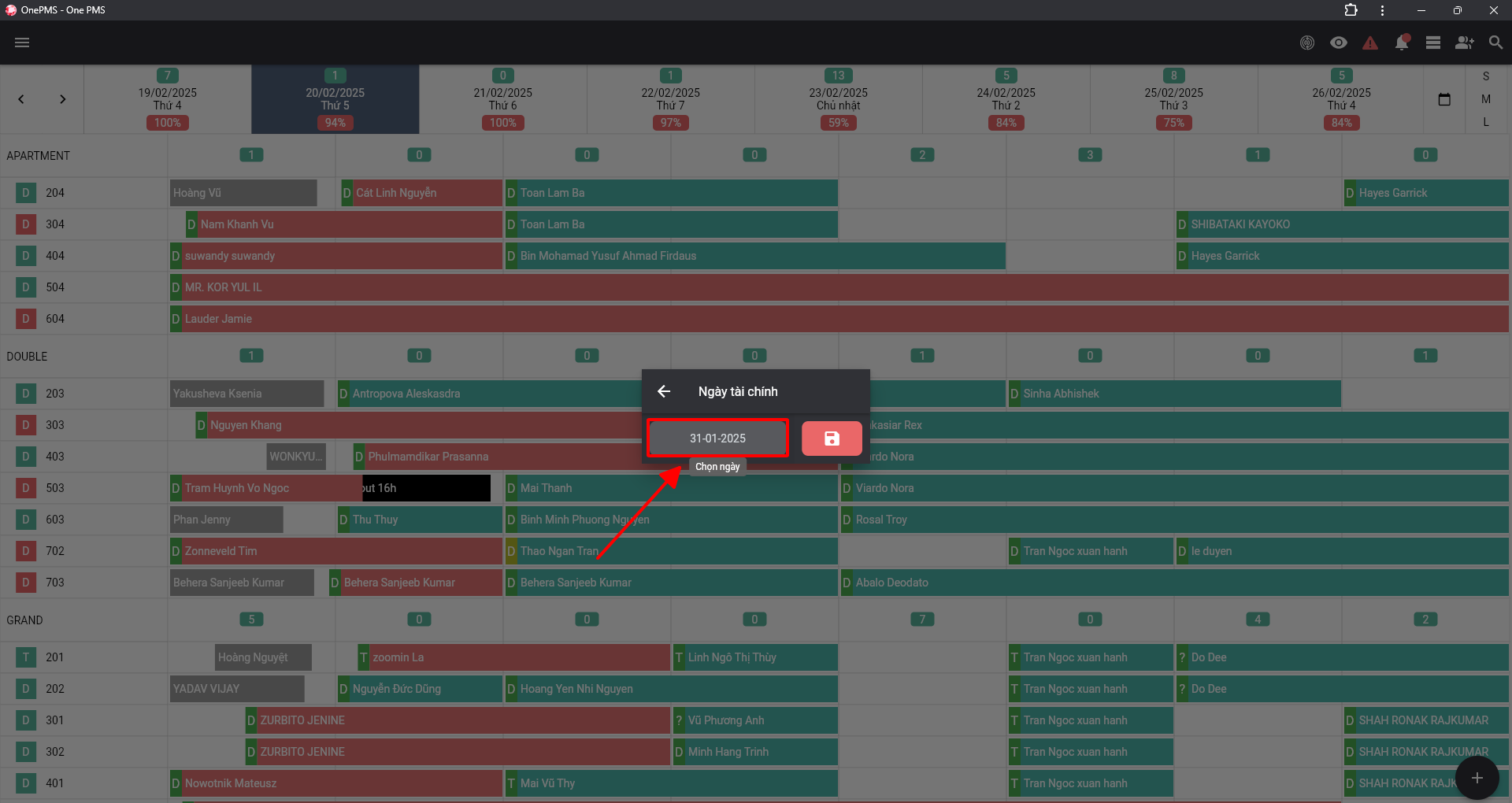Toggle the eye visibility icon

(1339, 43)
